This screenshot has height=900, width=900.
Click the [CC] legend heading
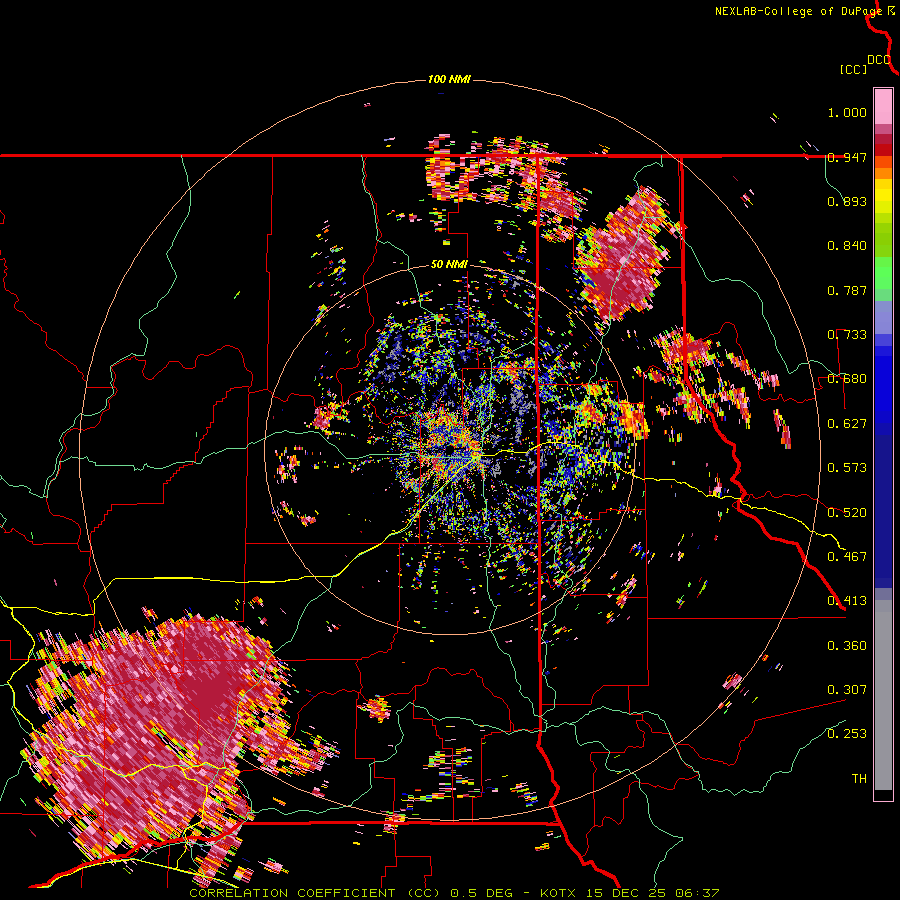pyautogui.click(x=853, y=69)
